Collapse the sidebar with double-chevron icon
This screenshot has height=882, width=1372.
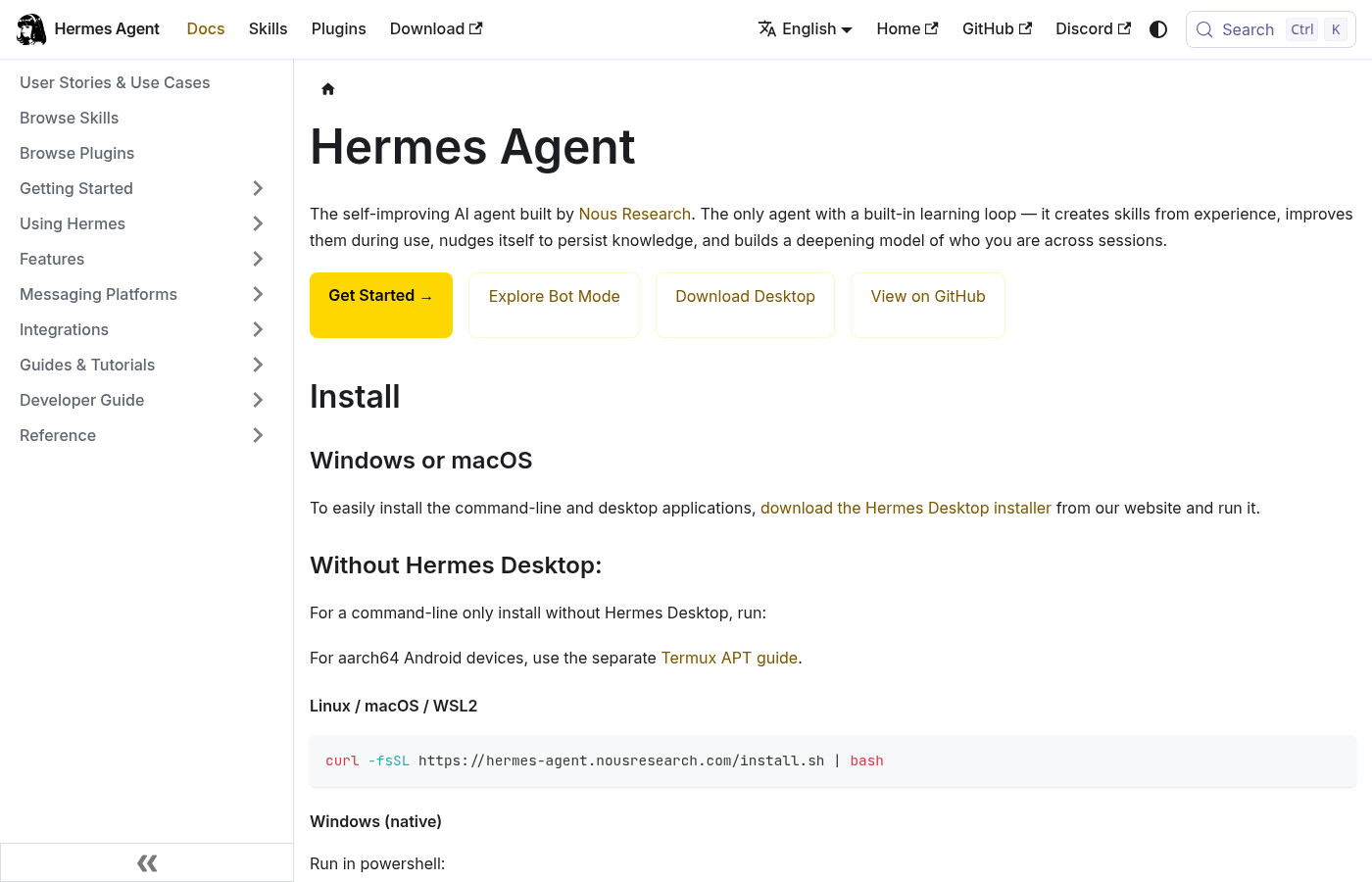pyautogui.click(x=147, y=862)
